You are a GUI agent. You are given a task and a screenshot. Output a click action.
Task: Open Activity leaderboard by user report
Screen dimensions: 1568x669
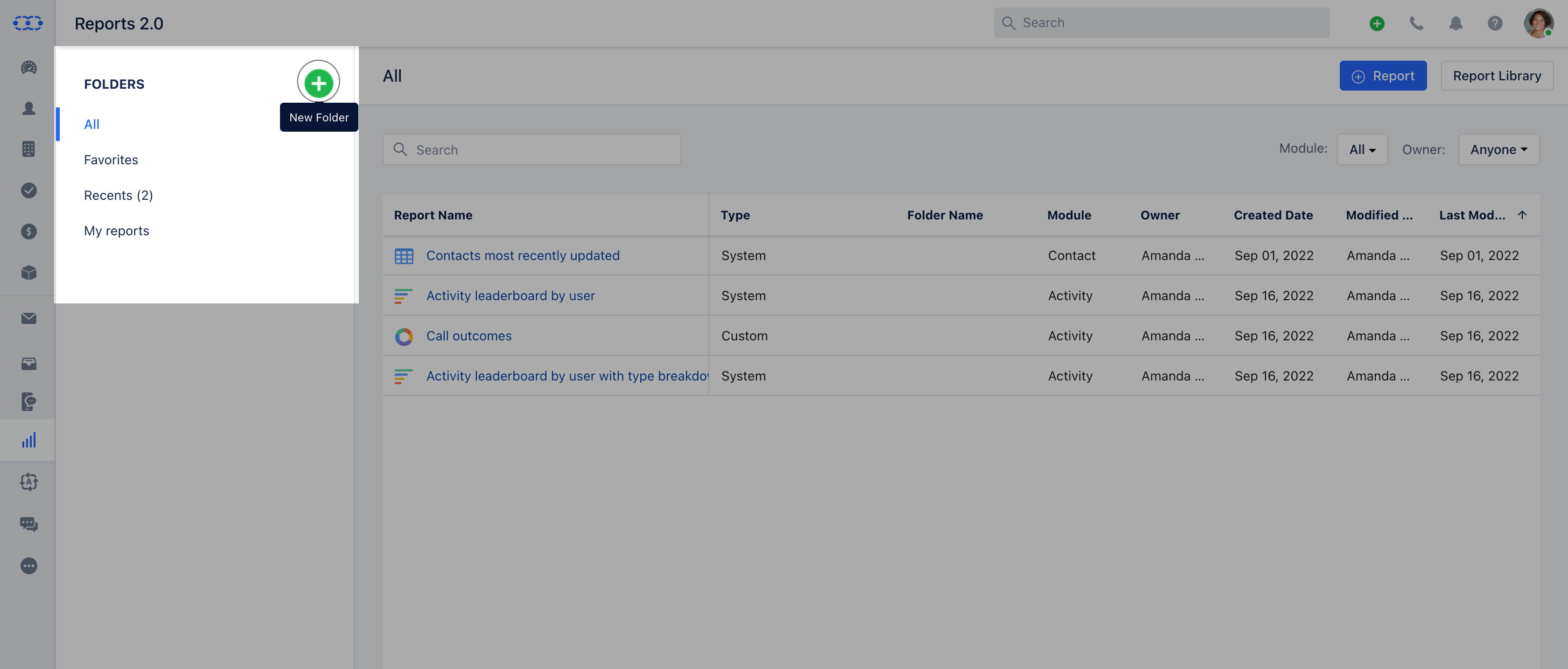511,296
